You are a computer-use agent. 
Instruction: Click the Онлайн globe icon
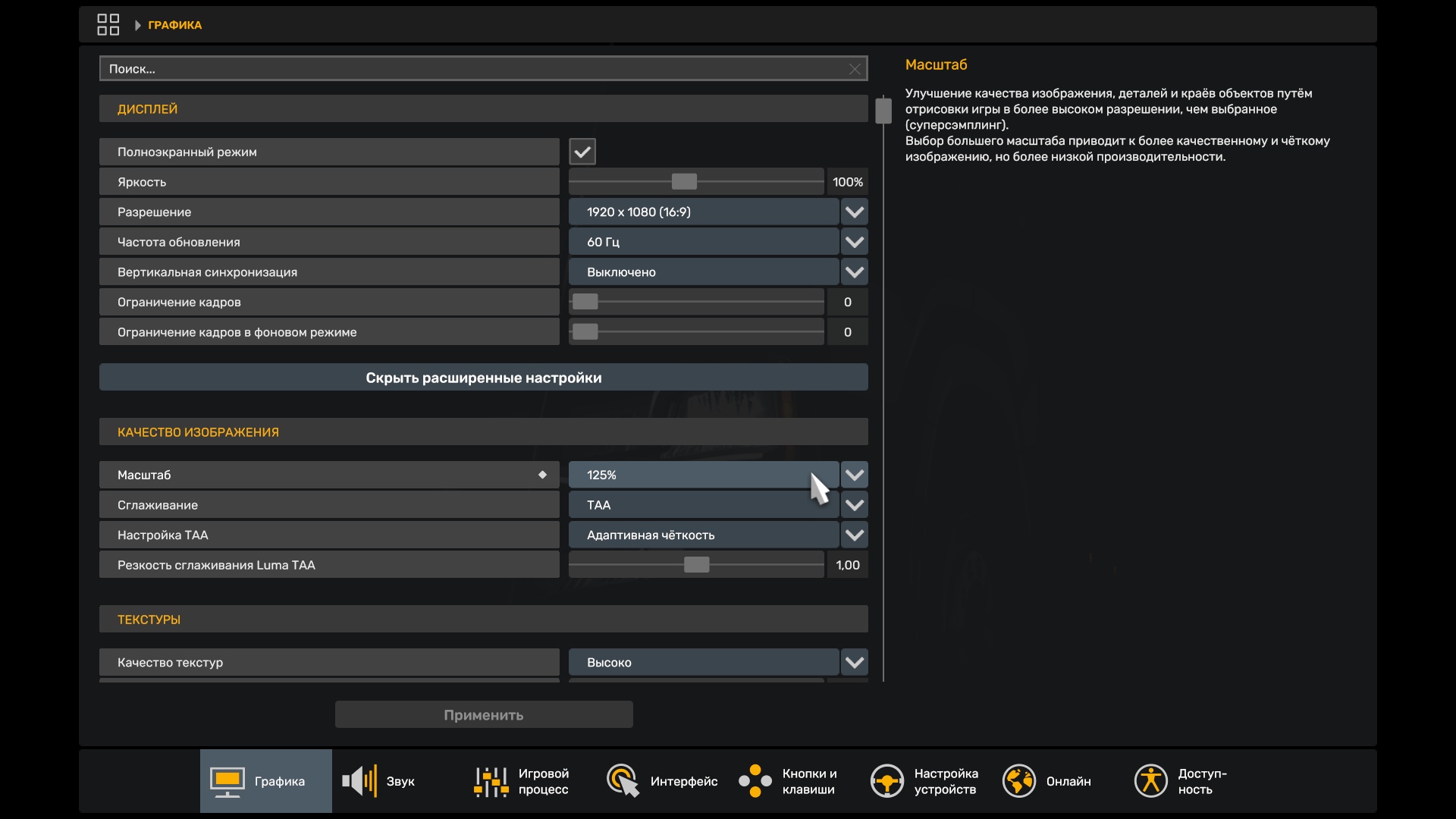[x=1018, y=782]
